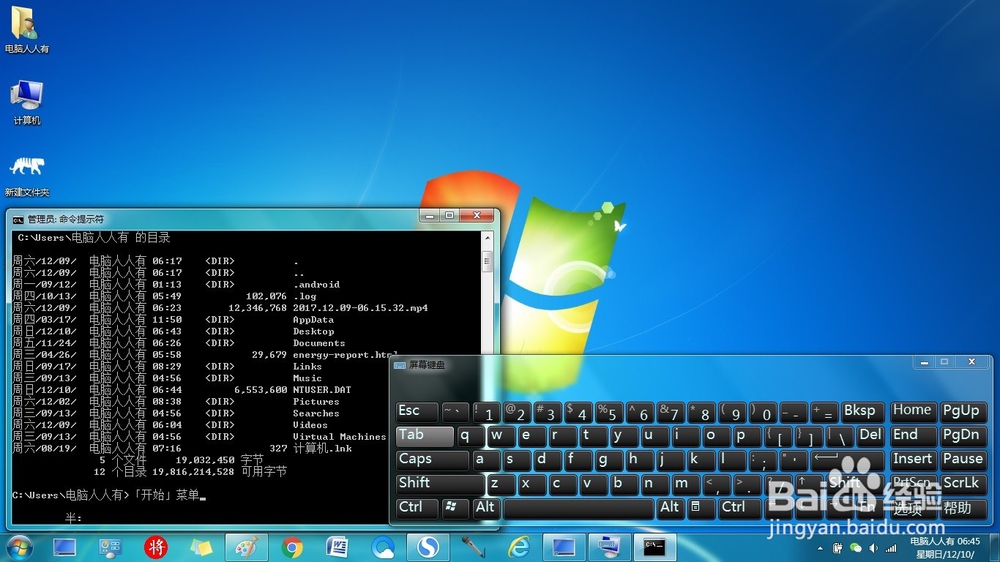Toggle right Alt on screen keyboard
Viewport: 1000px width, 562px height.
point(670,508)
